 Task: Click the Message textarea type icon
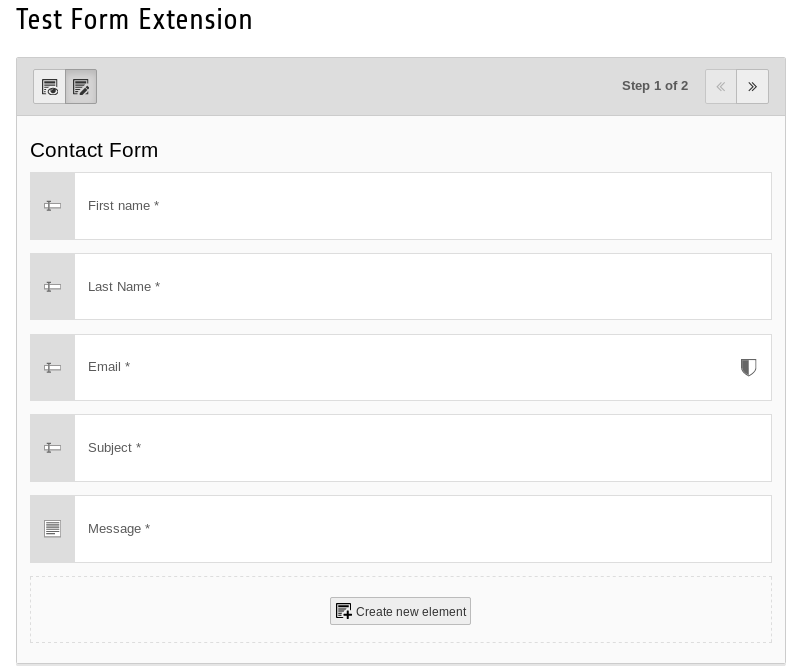53,529
